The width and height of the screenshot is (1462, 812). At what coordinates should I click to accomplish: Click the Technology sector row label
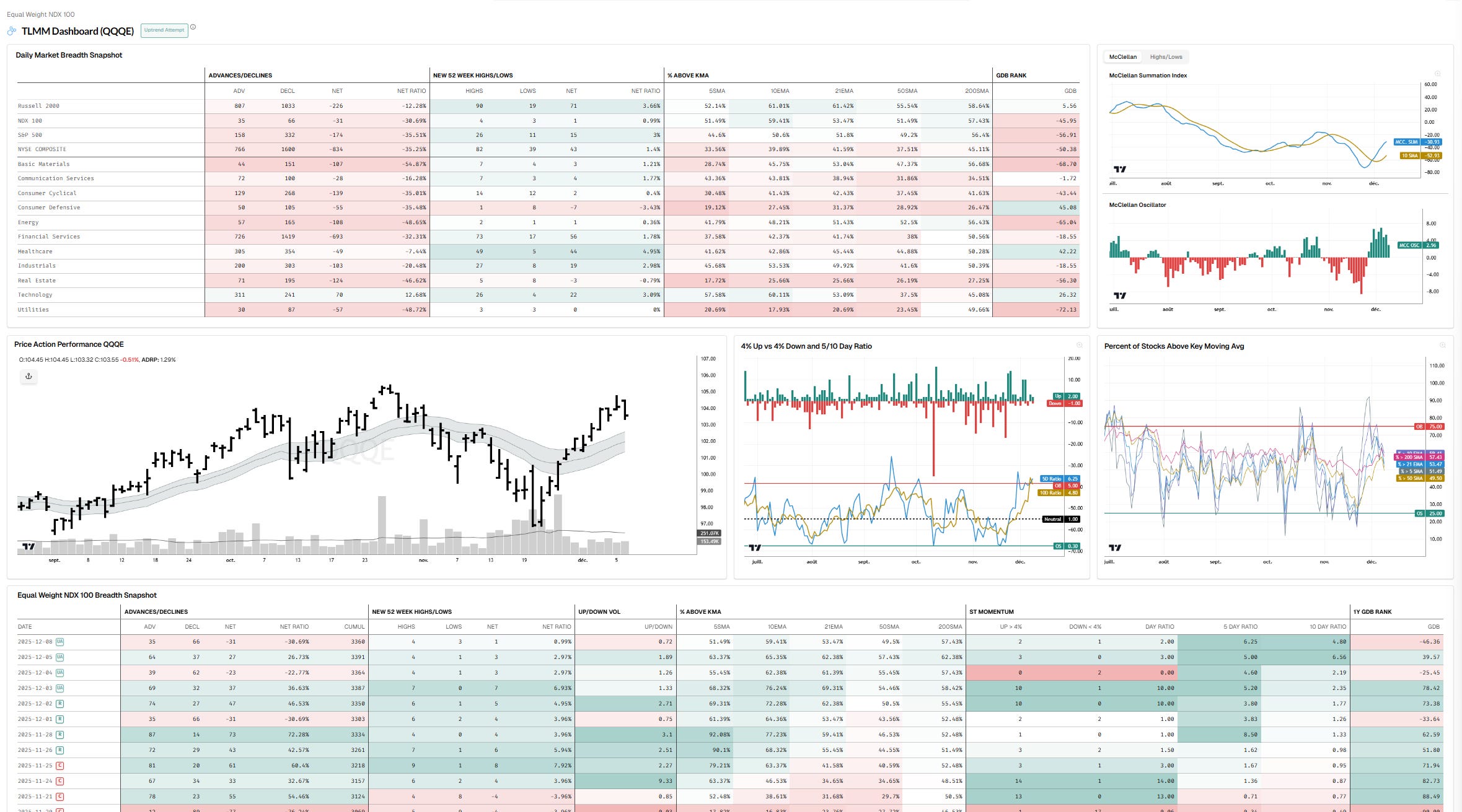[x=35, y=295]
